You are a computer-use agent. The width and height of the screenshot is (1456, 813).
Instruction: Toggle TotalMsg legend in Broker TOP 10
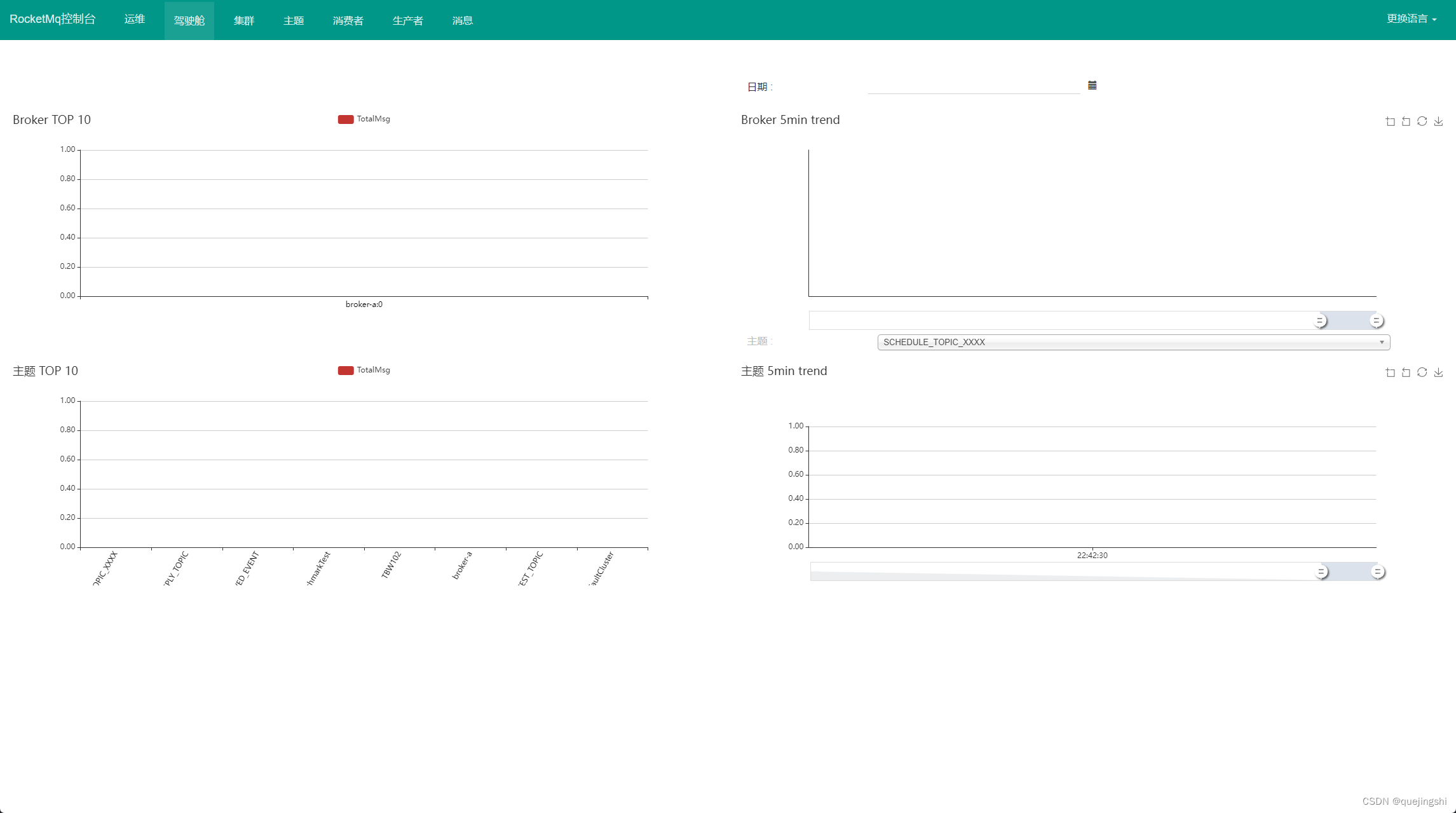(x=364, y=119)
